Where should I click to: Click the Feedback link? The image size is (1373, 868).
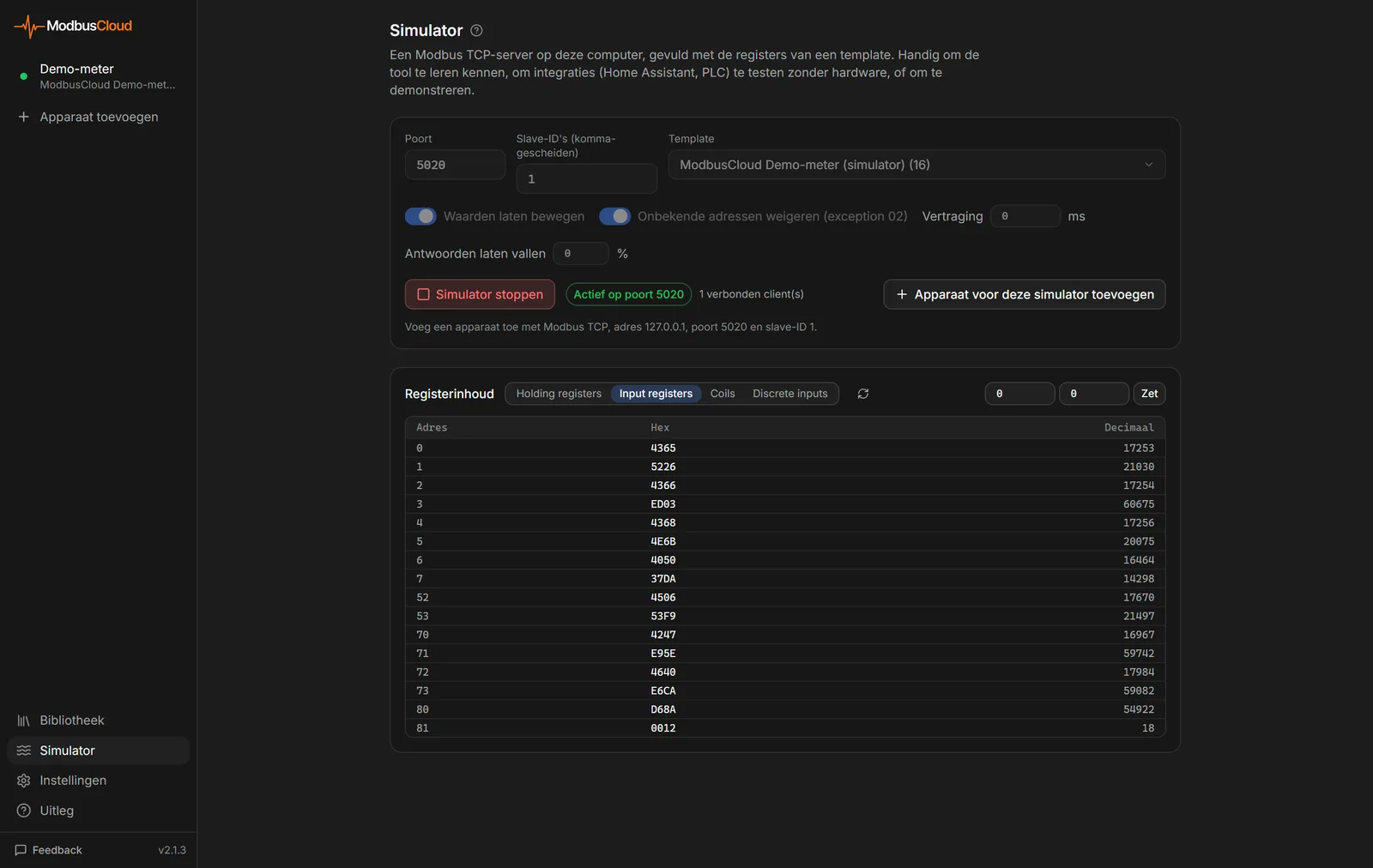(49, 850)
